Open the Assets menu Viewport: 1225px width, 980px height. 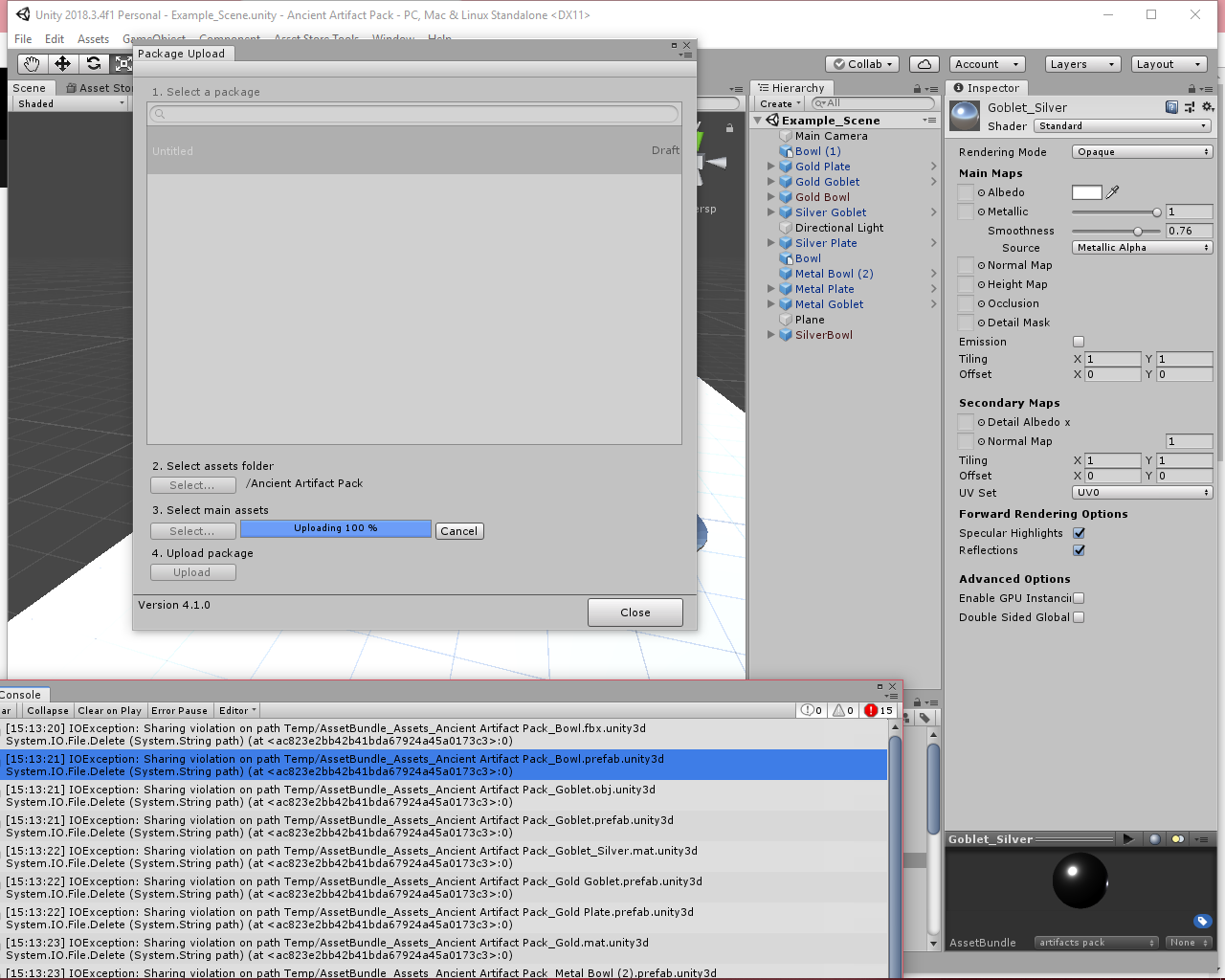point(93,39)
